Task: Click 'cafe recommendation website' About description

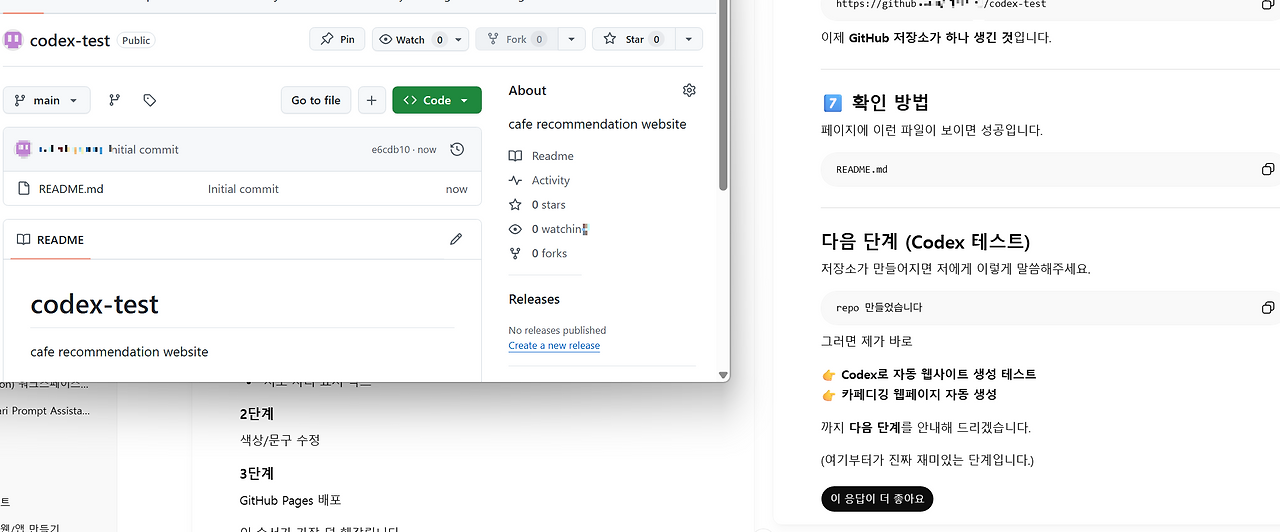Action: (x=597, y=124)
